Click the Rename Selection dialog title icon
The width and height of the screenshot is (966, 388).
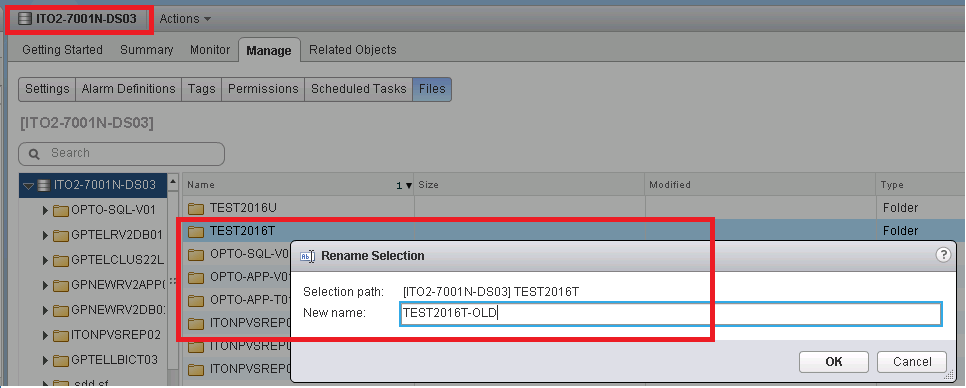coord(307,256)
